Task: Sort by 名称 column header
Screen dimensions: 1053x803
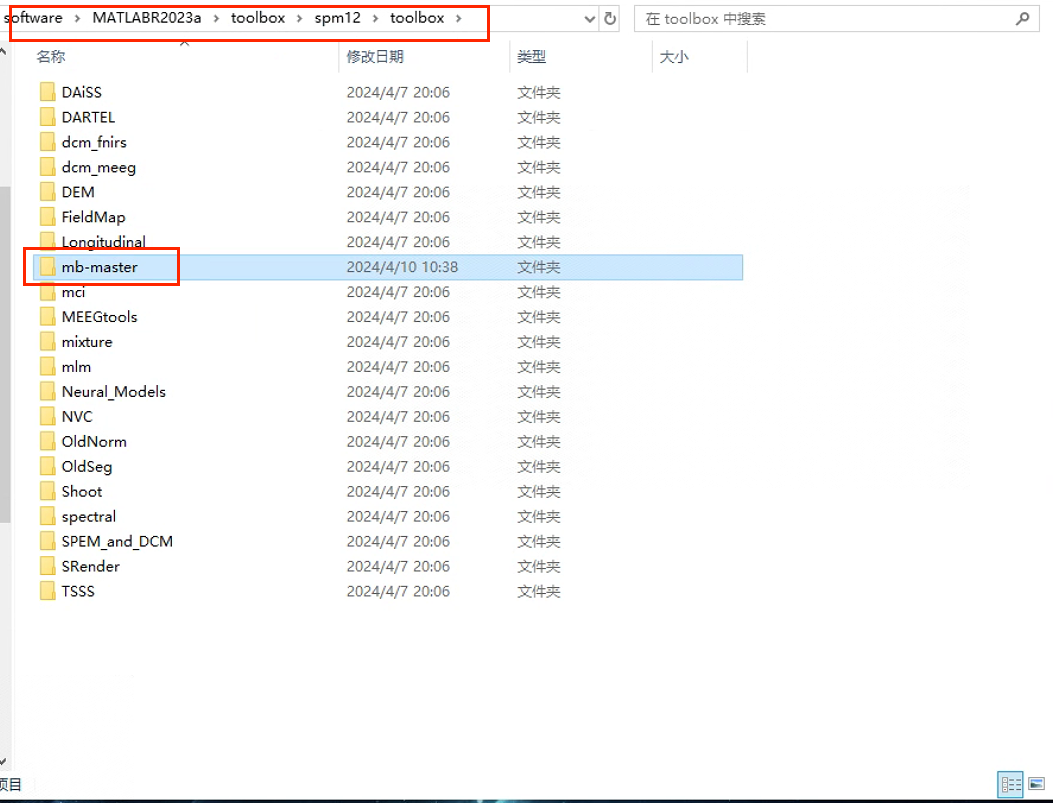Action: pos(51,56)
